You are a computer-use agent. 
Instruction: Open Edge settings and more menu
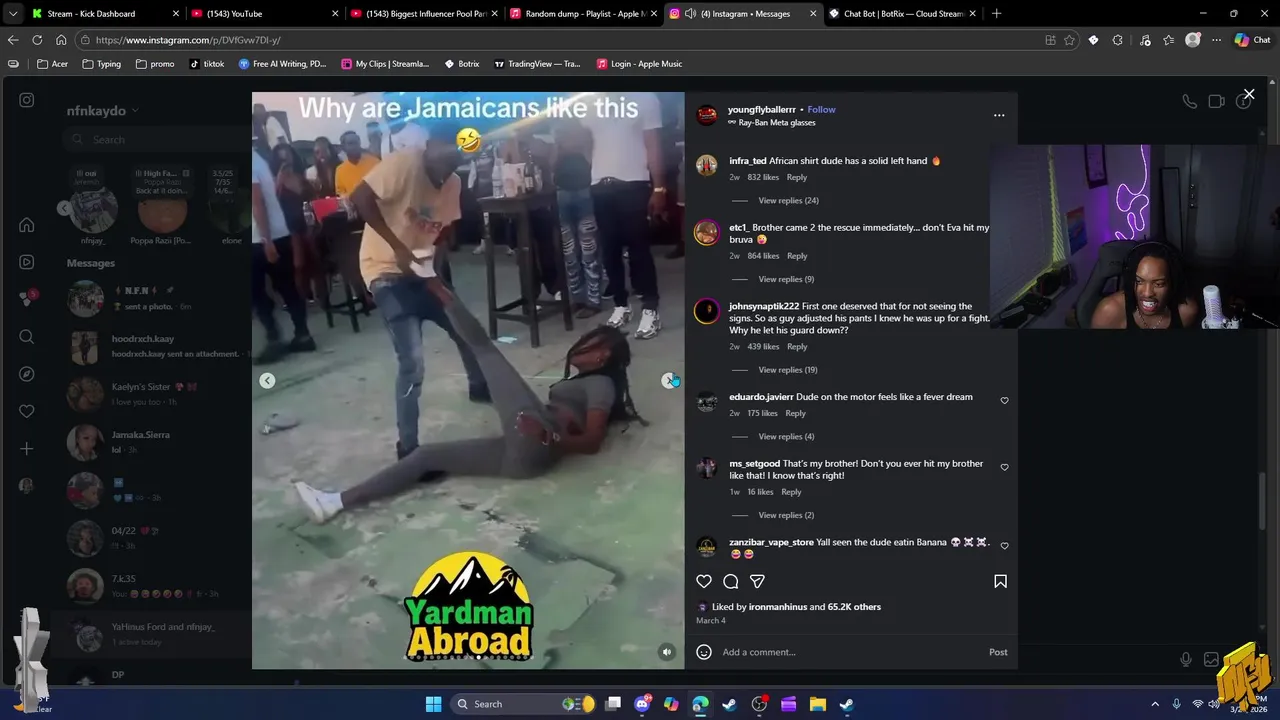1216,40
